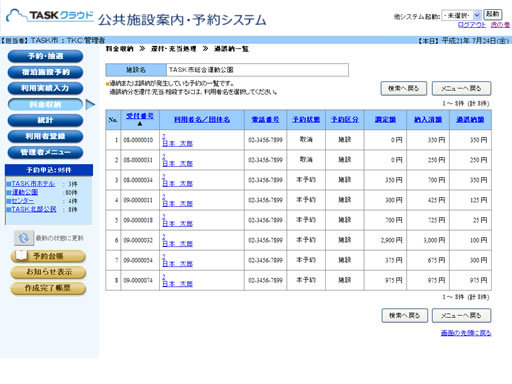Open the 予約台帳 book button
This screenshot has height=384, width=512.
click(x=48, y=256)
